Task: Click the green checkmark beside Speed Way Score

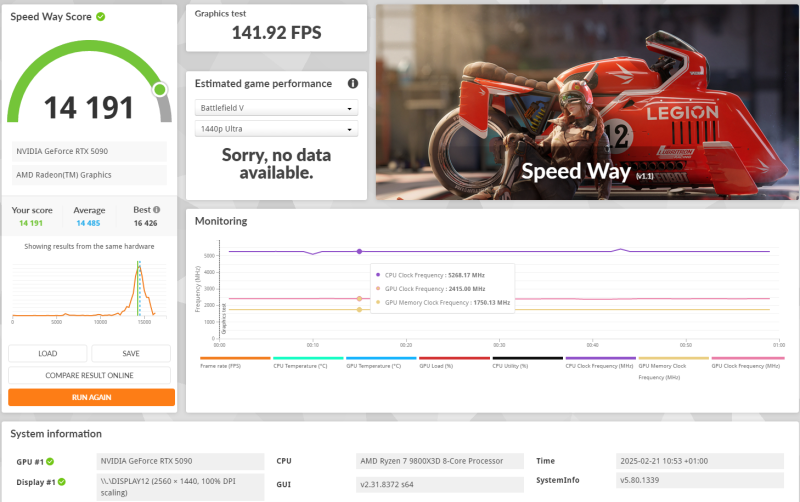Action: coord(101,17)
